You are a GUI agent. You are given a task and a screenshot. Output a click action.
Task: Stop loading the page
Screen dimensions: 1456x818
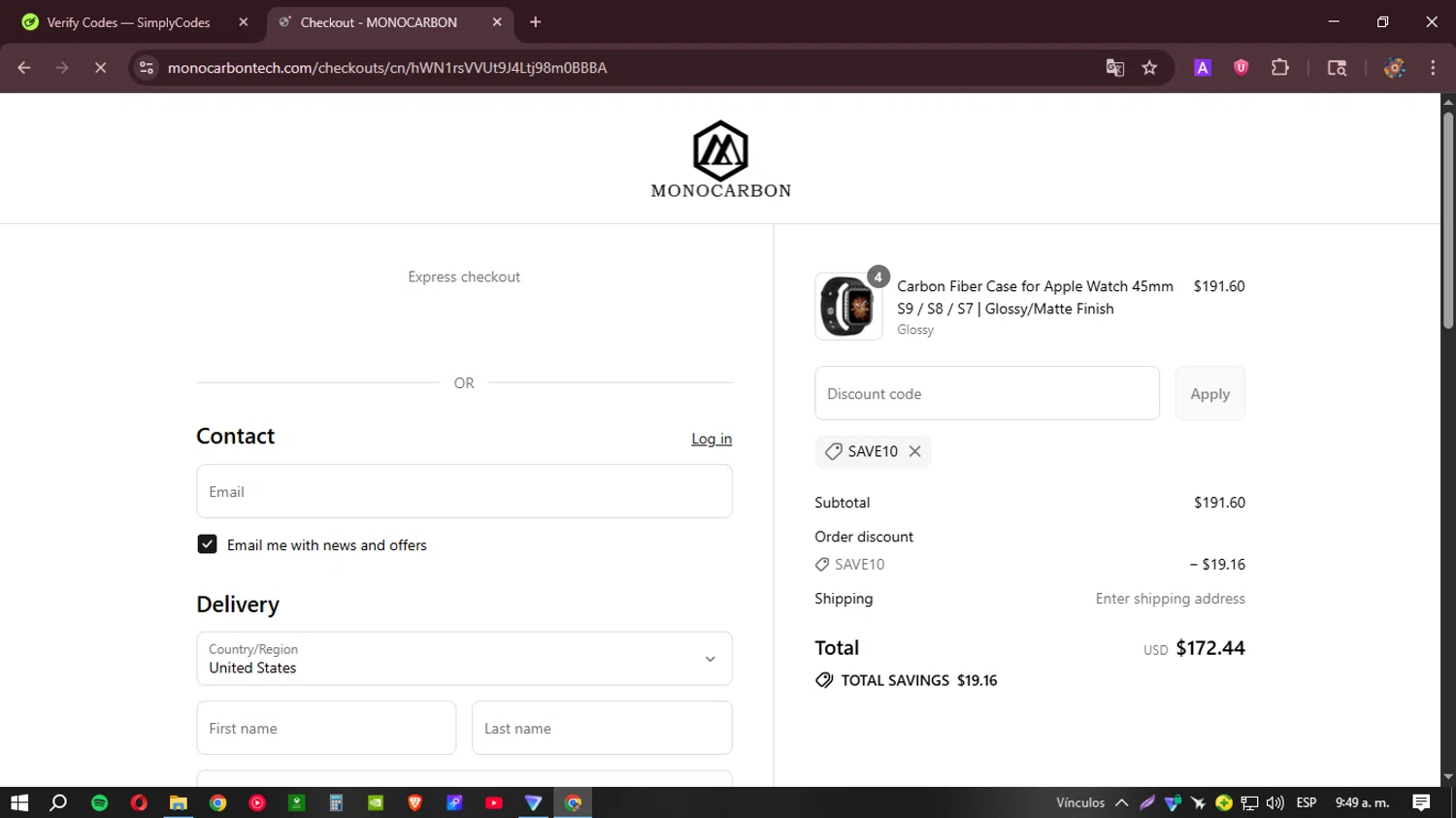[x=100, y=68]
